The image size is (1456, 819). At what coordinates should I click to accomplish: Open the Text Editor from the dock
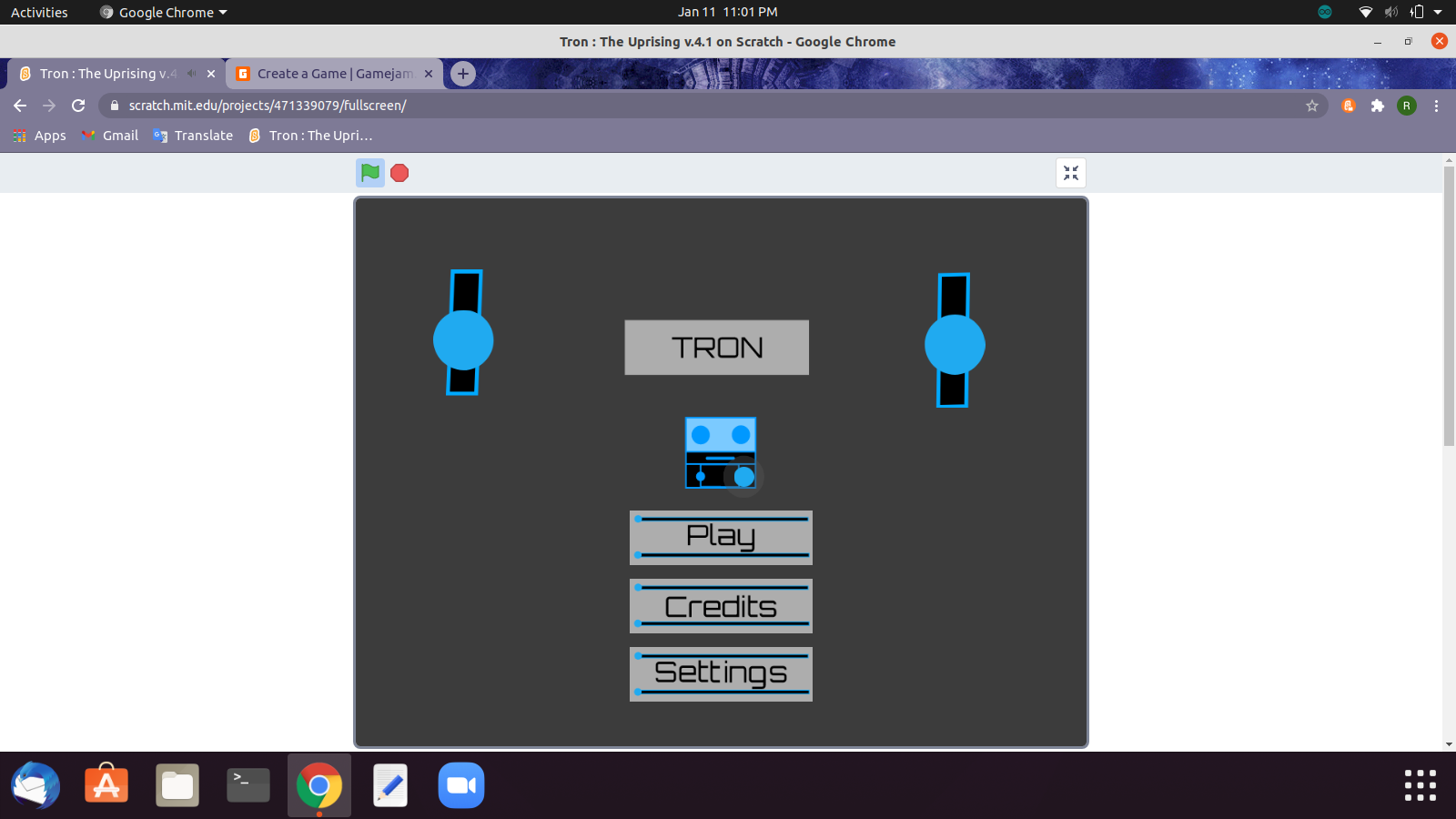[x=390, y=785]
